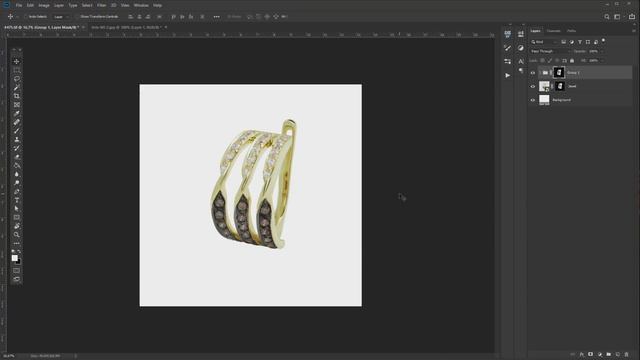Screen dimensions: 640x360
Task: Select the Frame tool
Action: pos(16,105)
